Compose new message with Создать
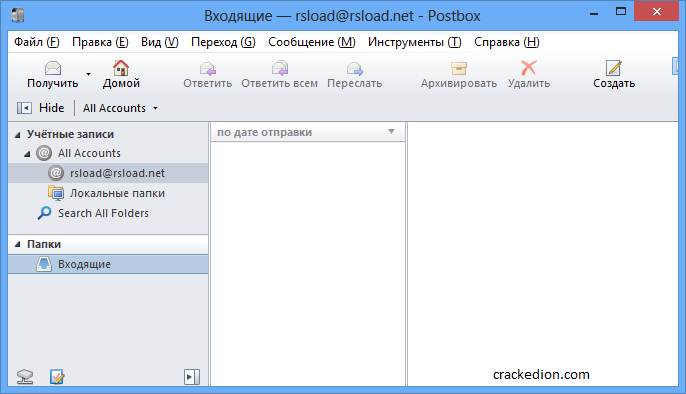Viewport: 686px width, 394px height. point(614,74)
